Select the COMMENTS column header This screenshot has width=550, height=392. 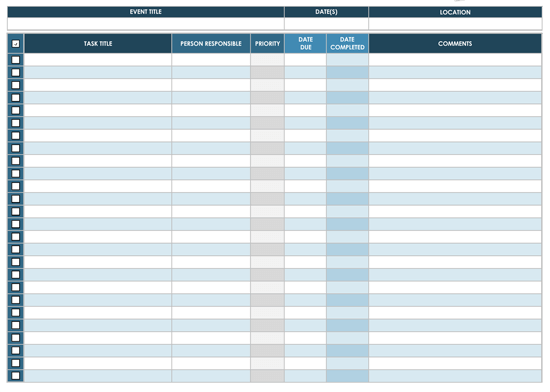(x=455, y=43)
